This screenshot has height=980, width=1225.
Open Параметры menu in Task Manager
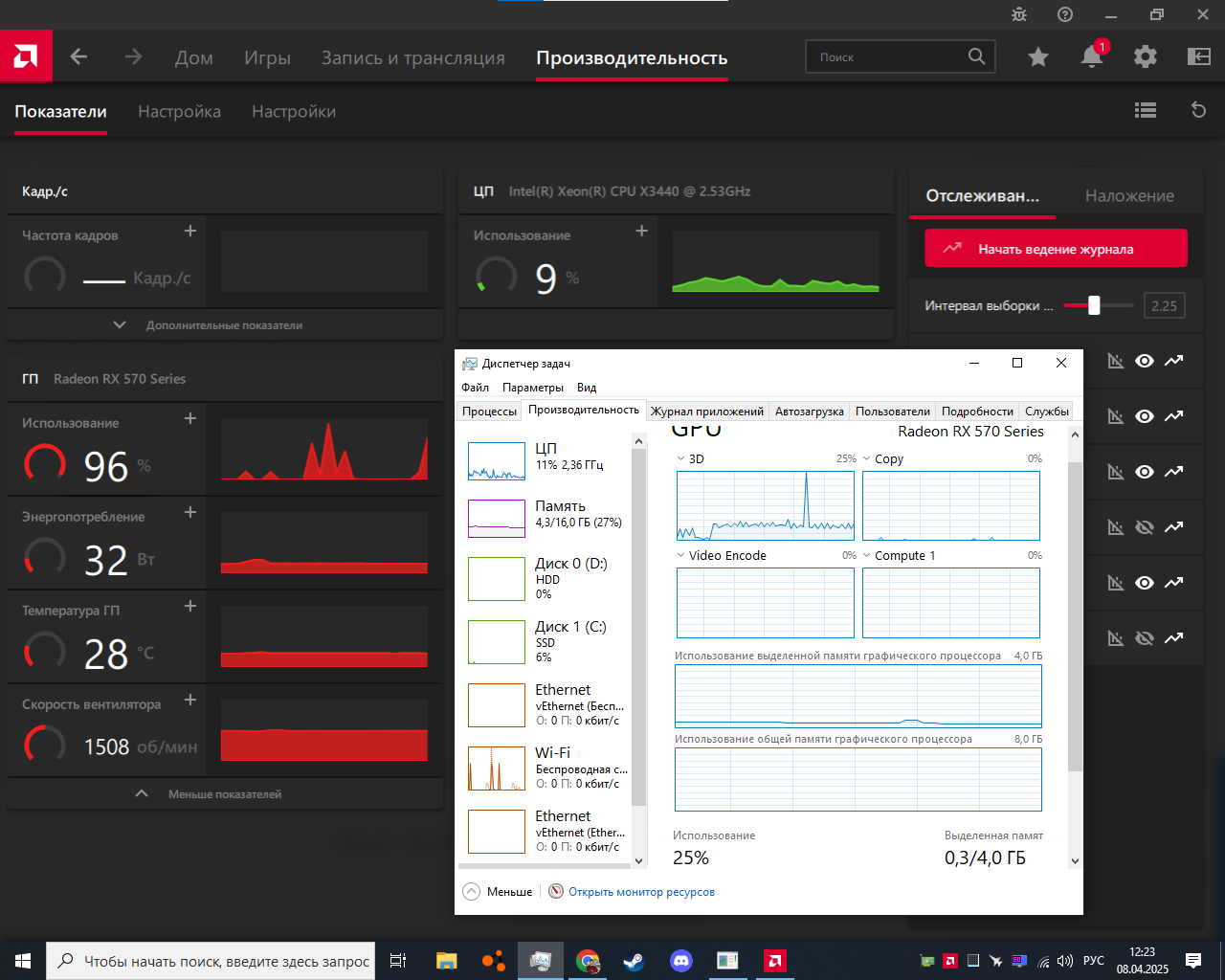point(533,388)
